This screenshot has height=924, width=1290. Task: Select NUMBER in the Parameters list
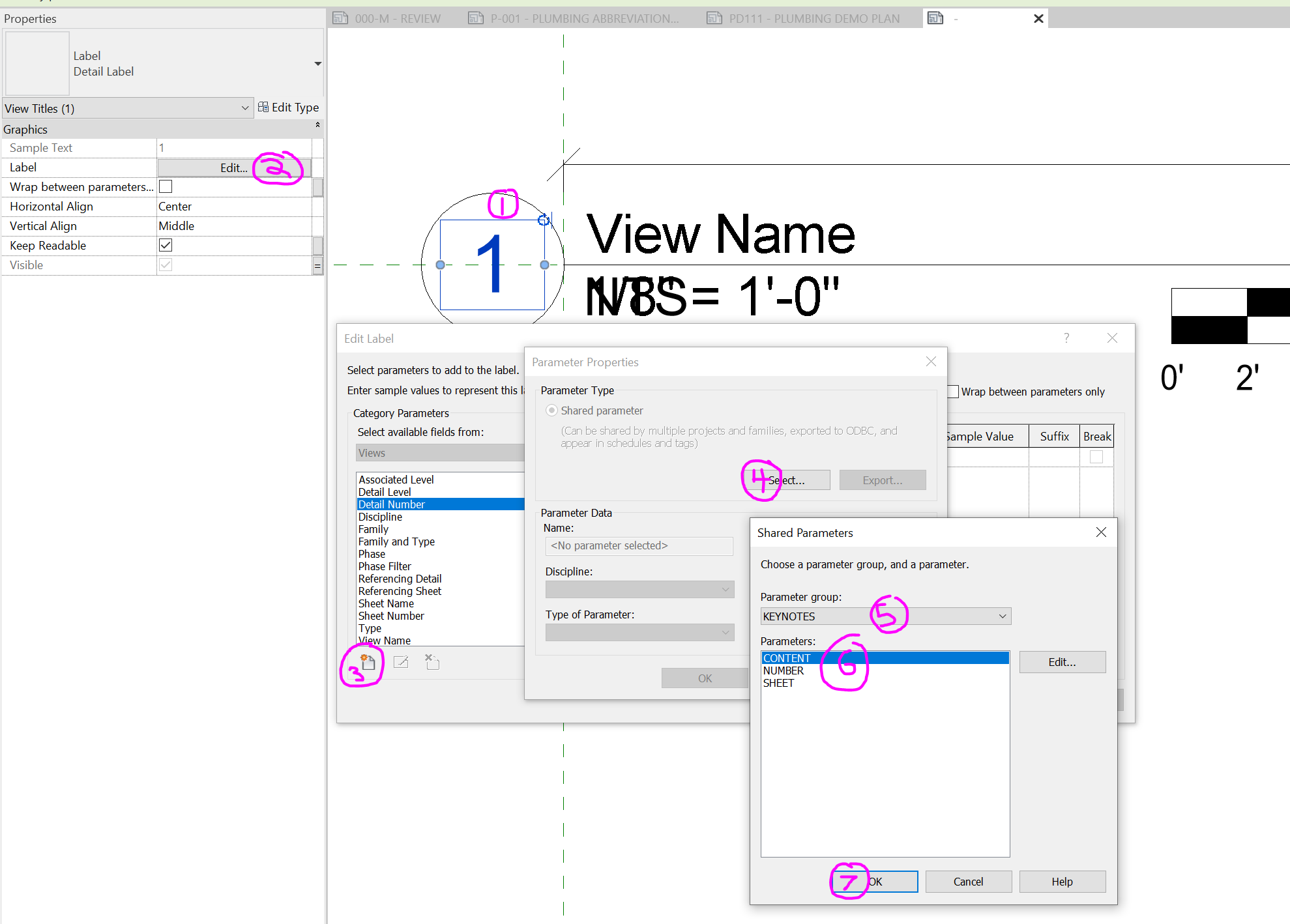(x=784, y=671)
